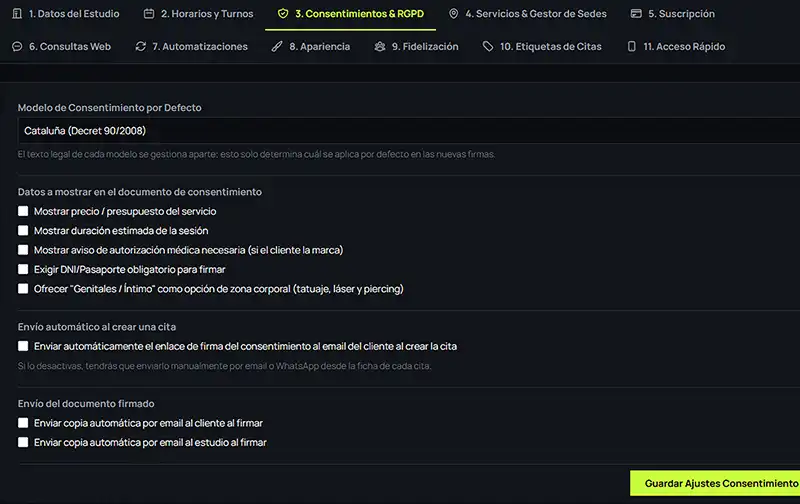Open the 5. Suscripción tab
Viewport: 800px width, 504px height.
(x=672, y=14)
